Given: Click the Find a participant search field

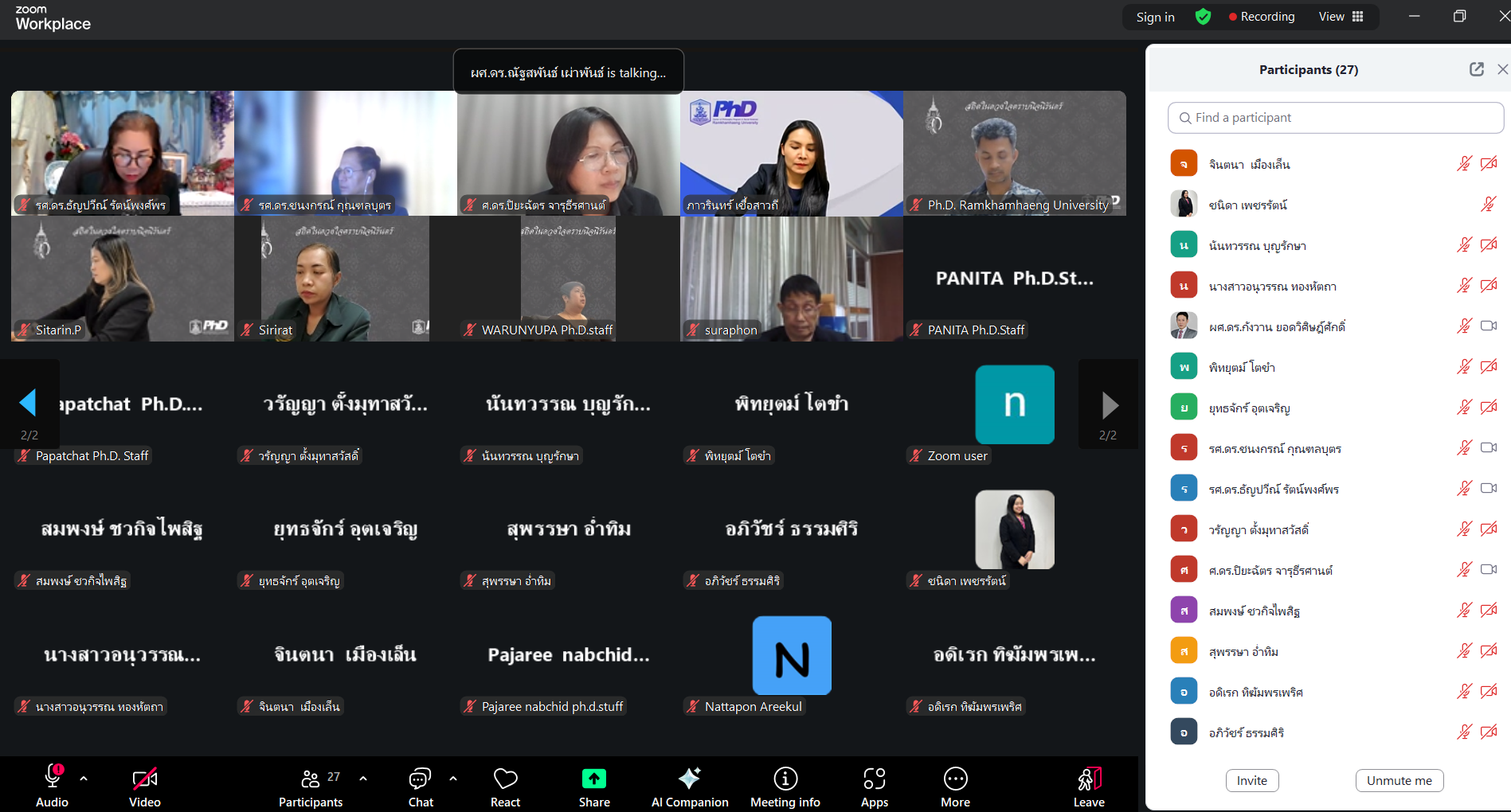Looking at the screenshot, I should (1335, 118).
